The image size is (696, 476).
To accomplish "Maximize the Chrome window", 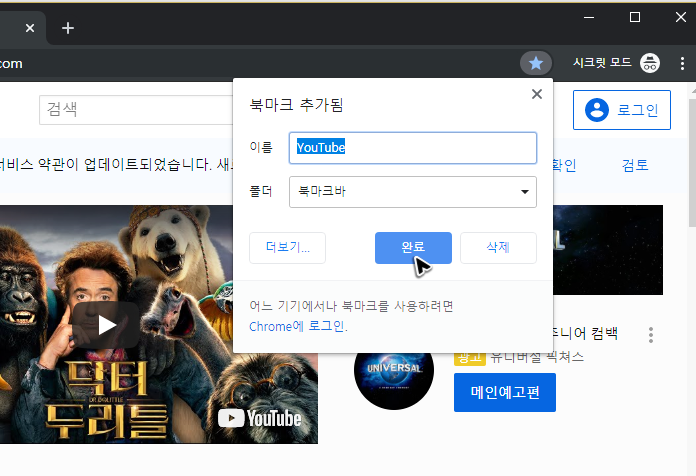I will click(x=635, y=17).
